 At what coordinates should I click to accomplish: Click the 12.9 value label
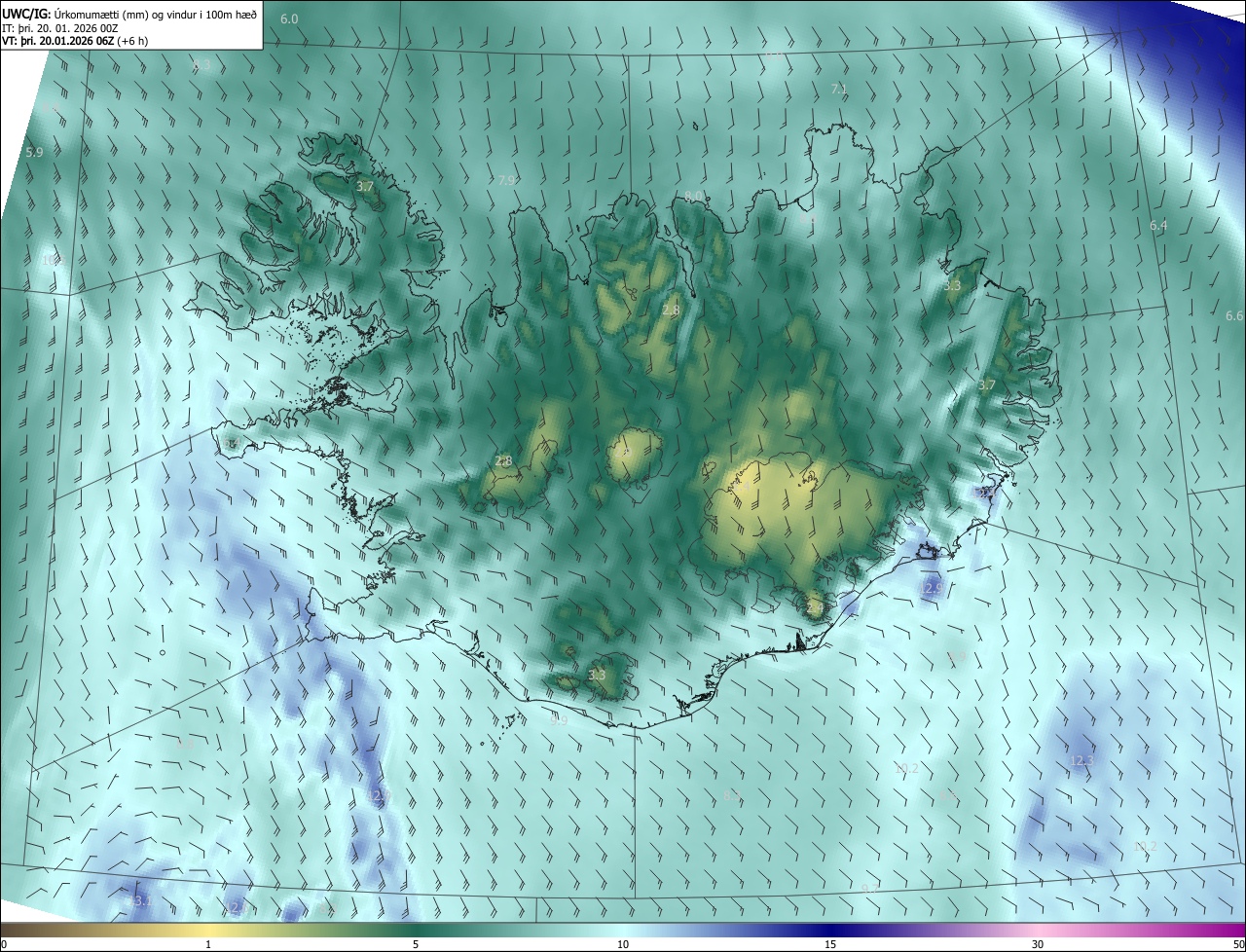[931, 589]
